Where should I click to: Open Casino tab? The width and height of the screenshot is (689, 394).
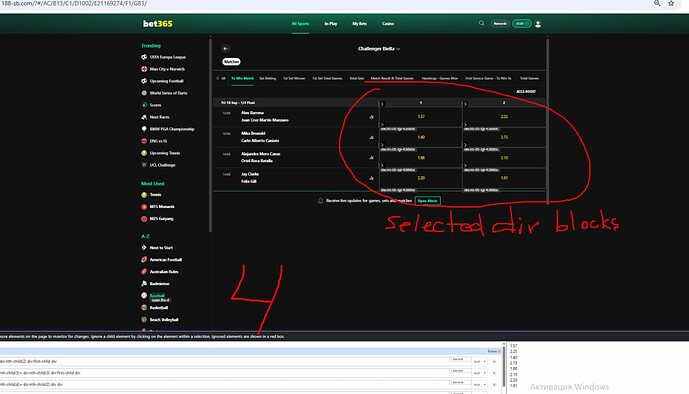[388, 24]
